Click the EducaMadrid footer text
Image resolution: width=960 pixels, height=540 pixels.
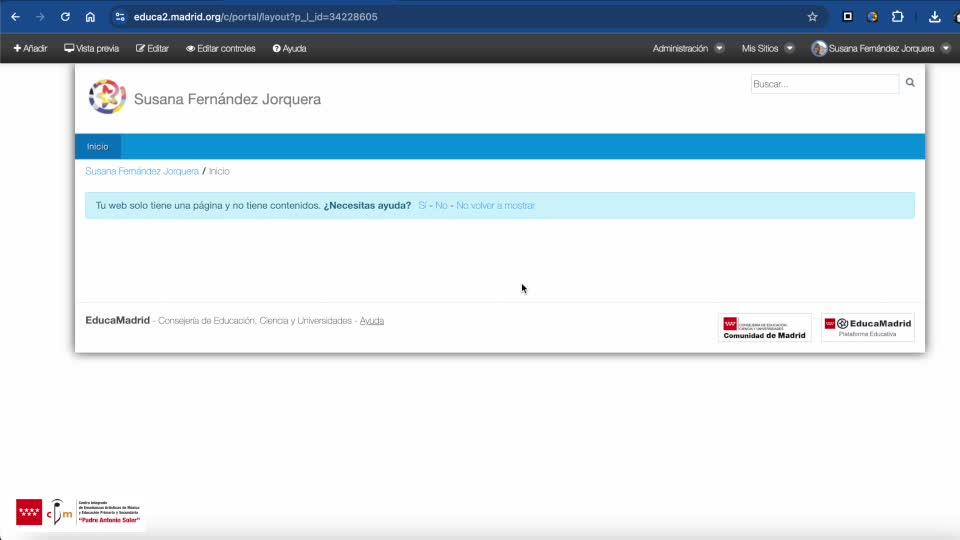point(118,320)
